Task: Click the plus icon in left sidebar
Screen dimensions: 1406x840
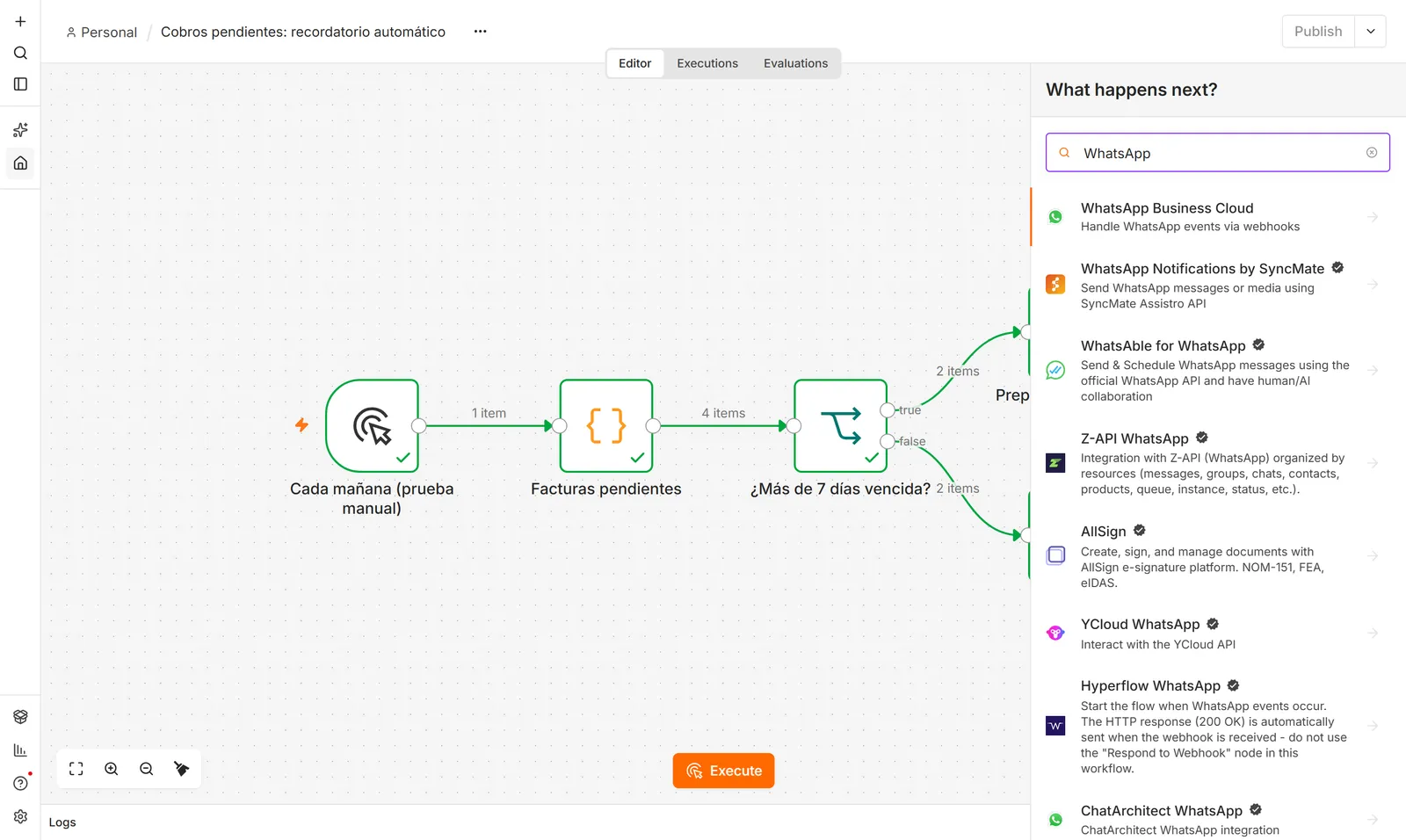Action: tap(20, 21)
